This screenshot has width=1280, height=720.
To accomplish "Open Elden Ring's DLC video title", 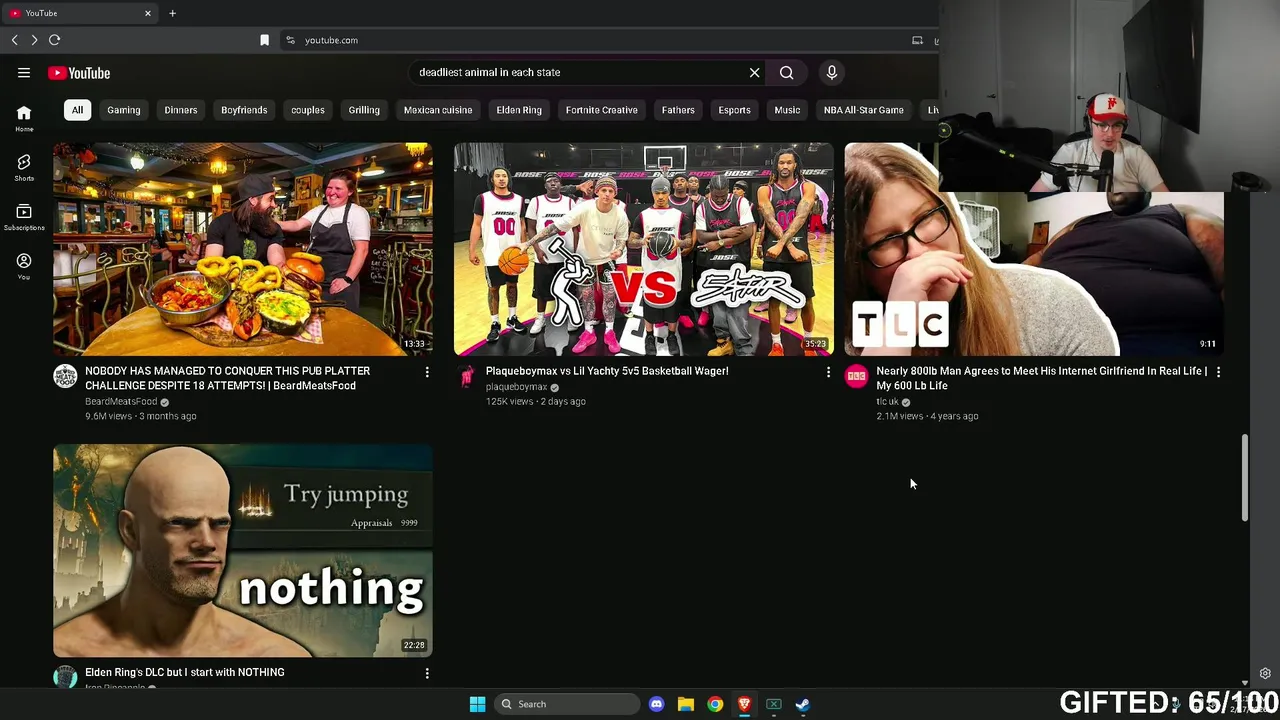I will pos(185,672).
